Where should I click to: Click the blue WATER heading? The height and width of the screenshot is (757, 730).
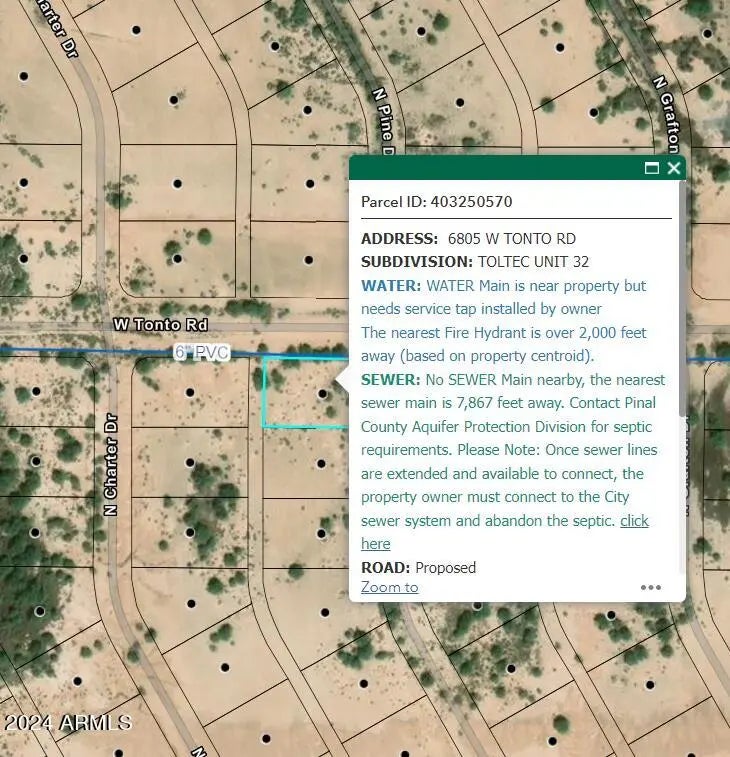[384, 286]
